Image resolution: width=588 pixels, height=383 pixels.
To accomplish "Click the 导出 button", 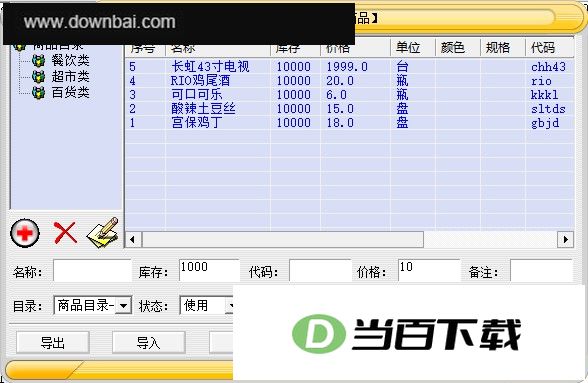I will [53, 342].
